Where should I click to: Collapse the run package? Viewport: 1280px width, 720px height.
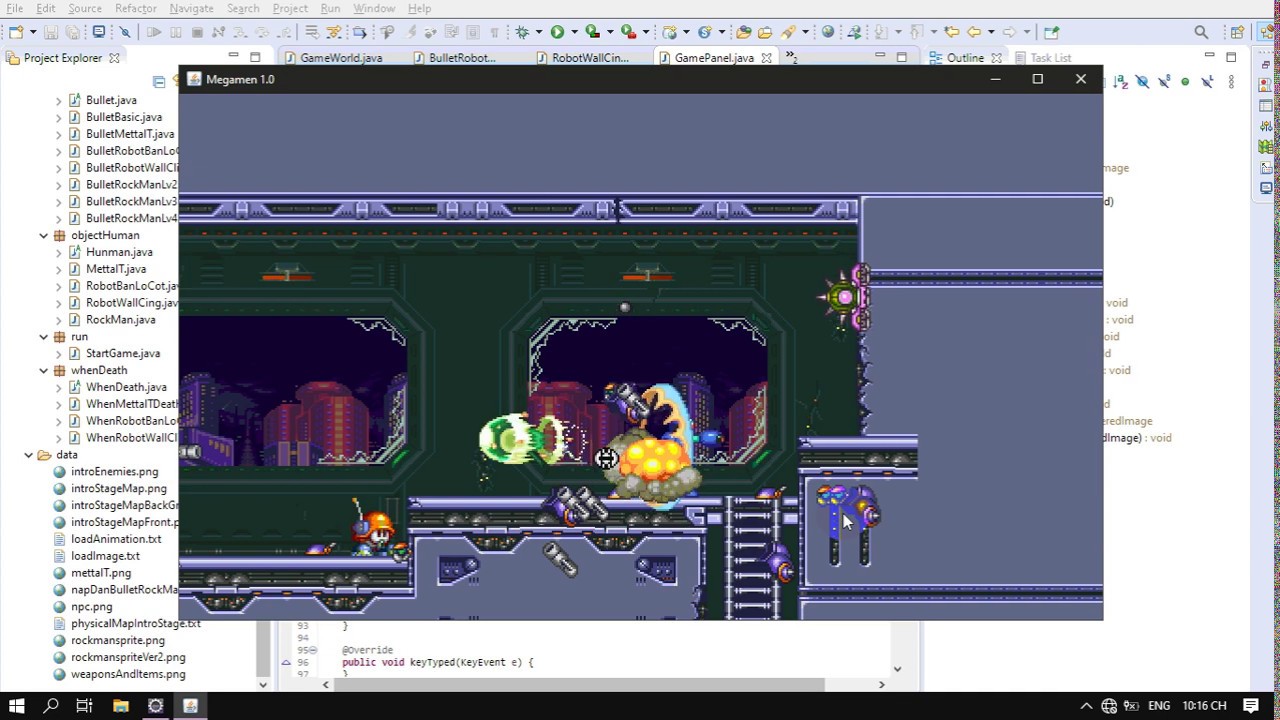[44, 336]
